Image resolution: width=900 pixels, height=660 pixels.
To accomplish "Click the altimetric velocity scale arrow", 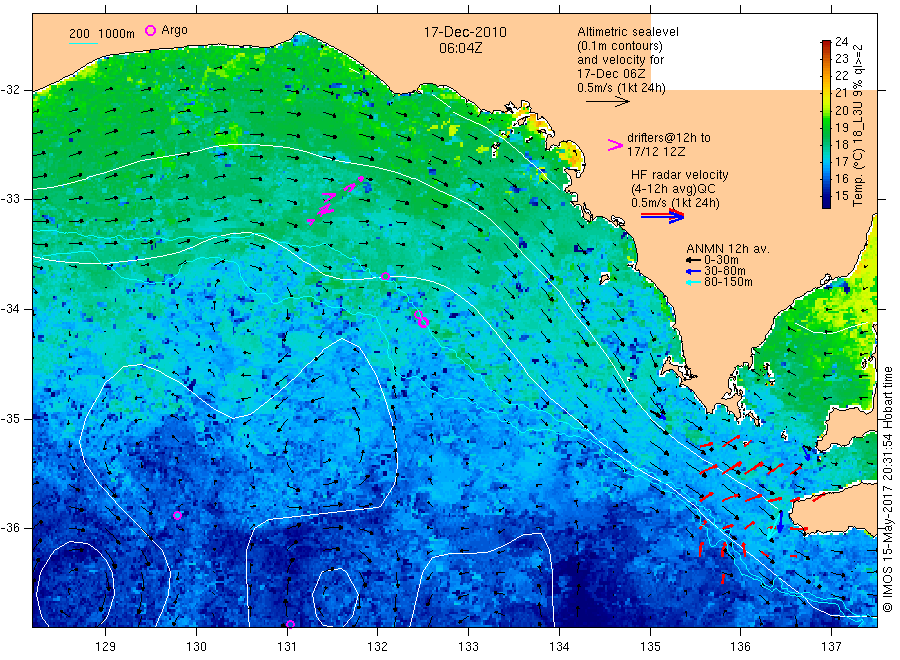I will tap(607, 102).
